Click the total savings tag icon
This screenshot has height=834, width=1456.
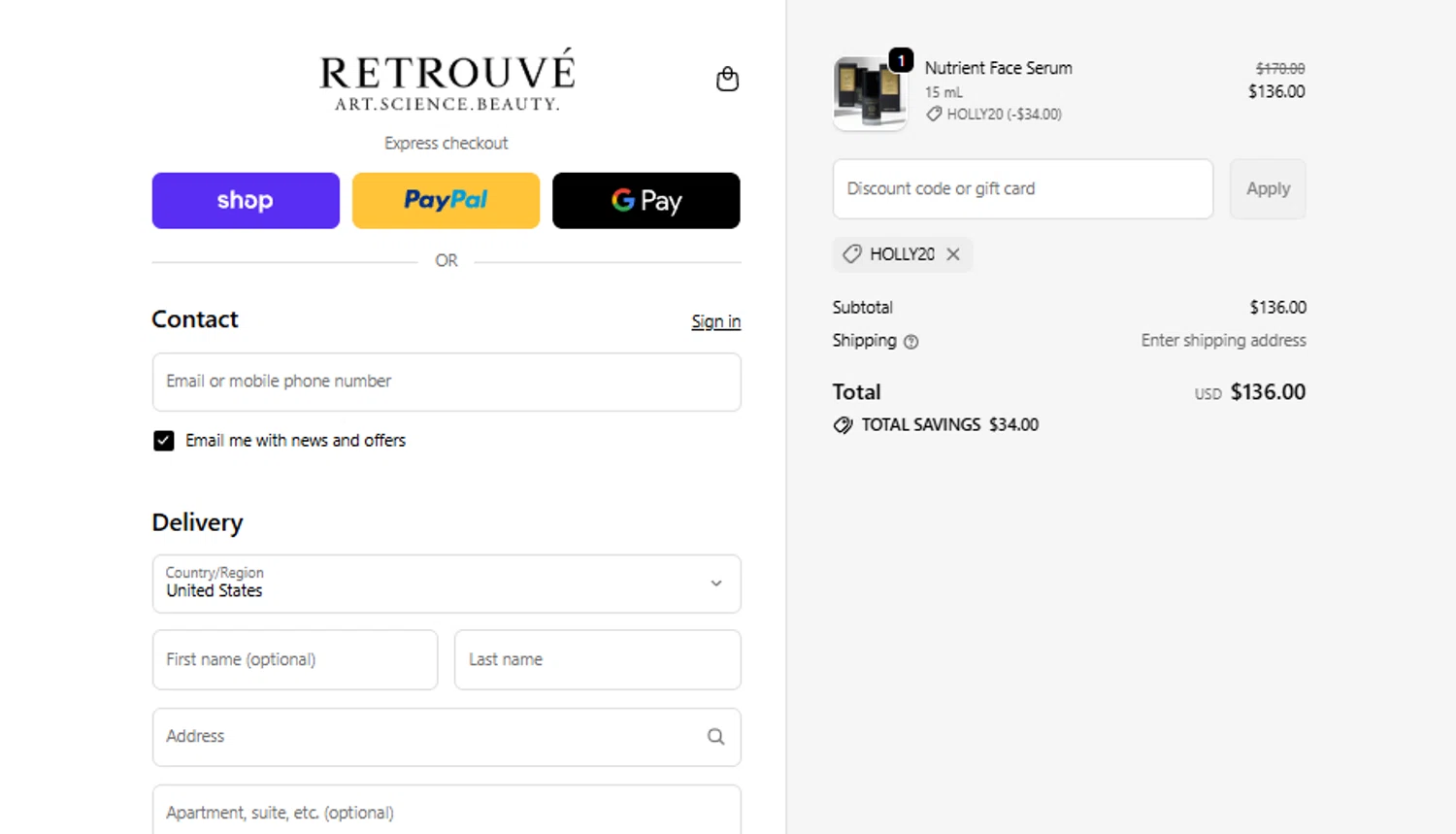pos(843,425)
